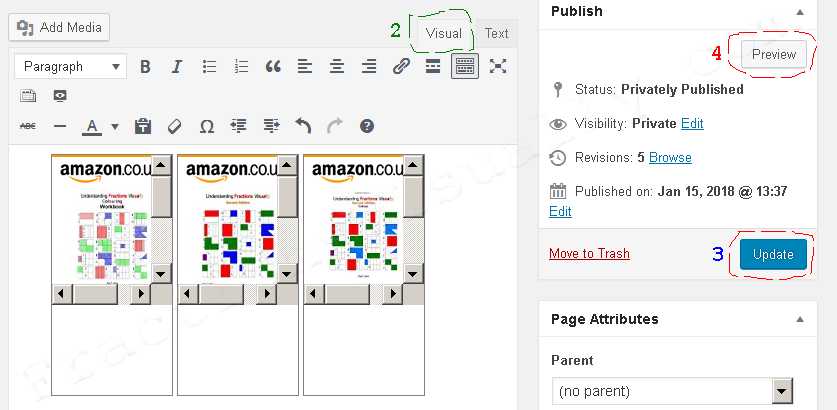Image resolution: width=837 pixels, height=410 pixels.
Task: Apply blockquote formatting
Action: tap(273, 67)
